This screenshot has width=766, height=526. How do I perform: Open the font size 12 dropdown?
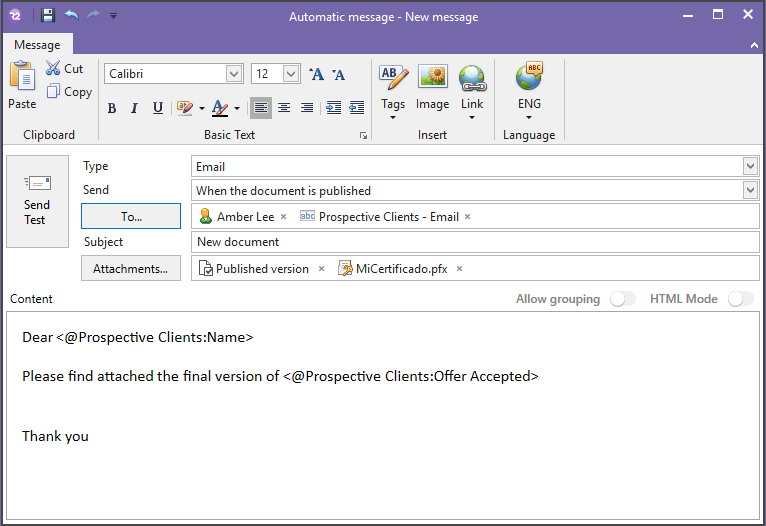point(291,74)
